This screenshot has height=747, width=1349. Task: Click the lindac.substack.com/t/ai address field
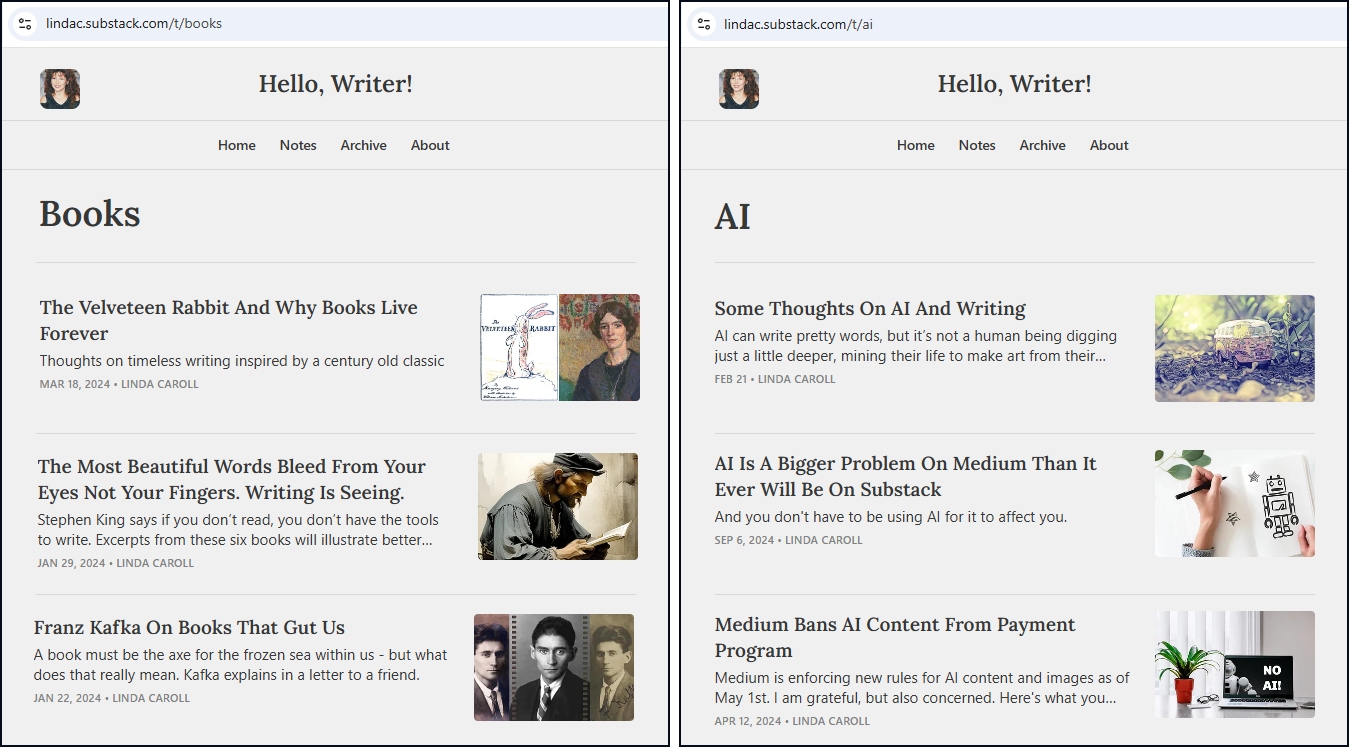click(900, 24)
